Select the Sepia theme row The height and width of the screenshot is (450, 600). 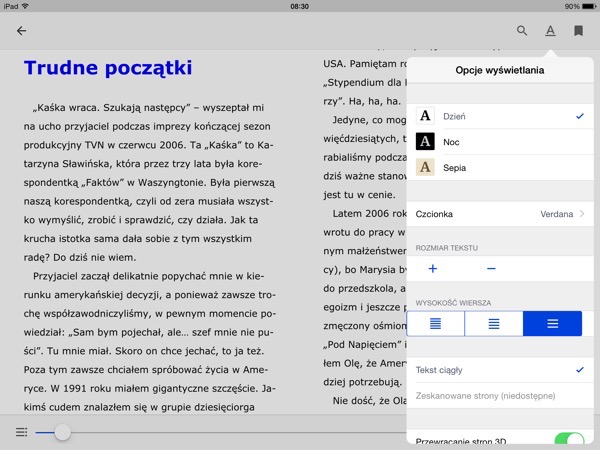(x=500, y=167)
